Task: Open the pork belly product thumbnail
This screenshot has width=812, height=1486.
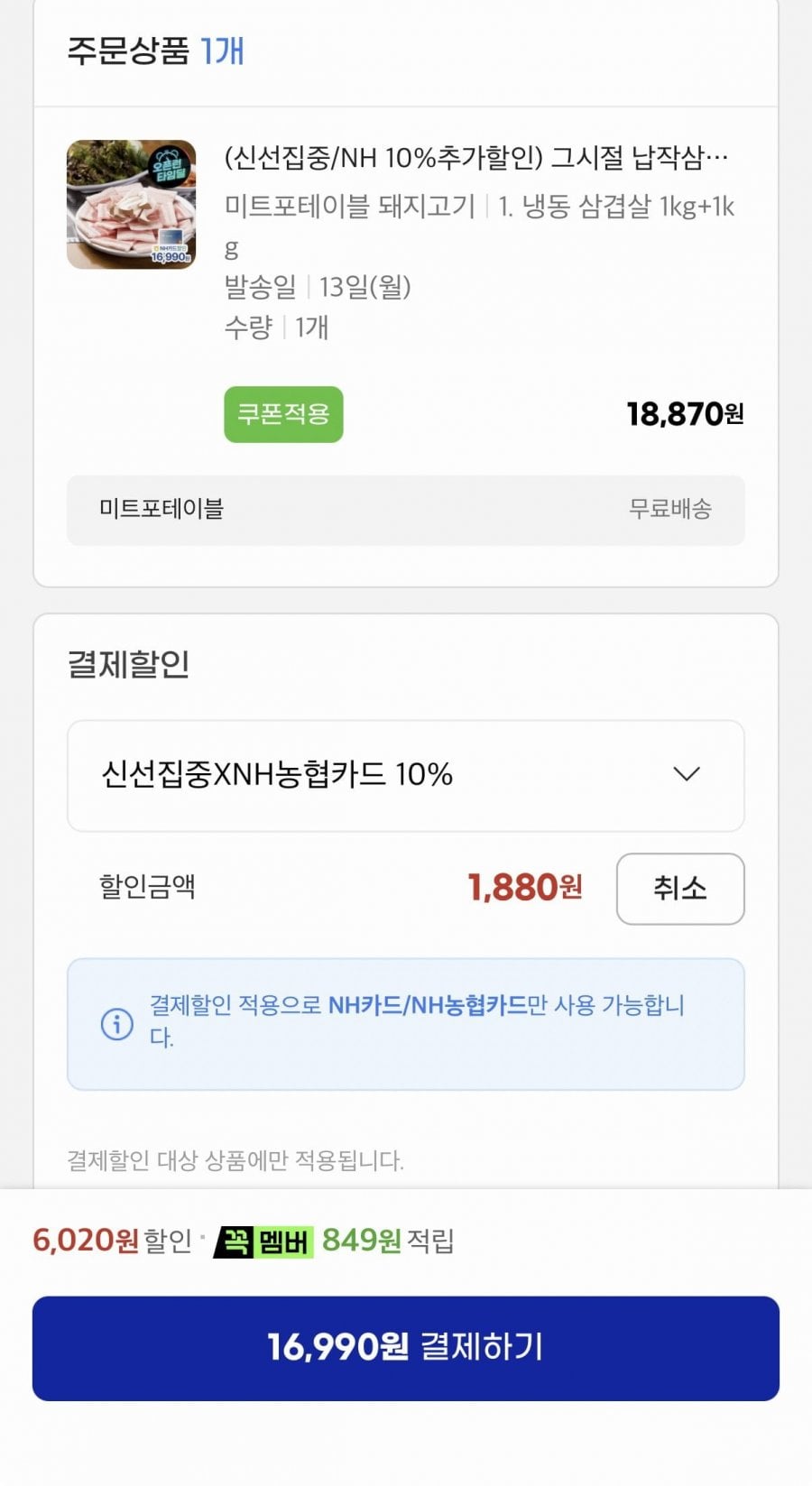Action: [x=132, y=205]
